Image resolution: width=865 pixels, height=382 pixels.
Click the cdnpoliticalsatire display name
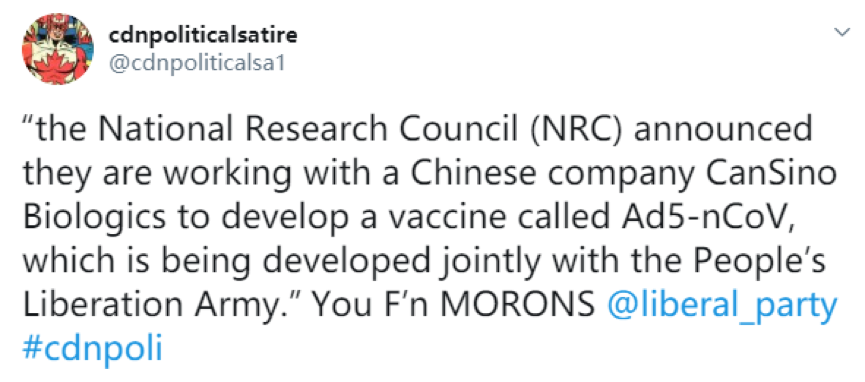coord(203,35)
